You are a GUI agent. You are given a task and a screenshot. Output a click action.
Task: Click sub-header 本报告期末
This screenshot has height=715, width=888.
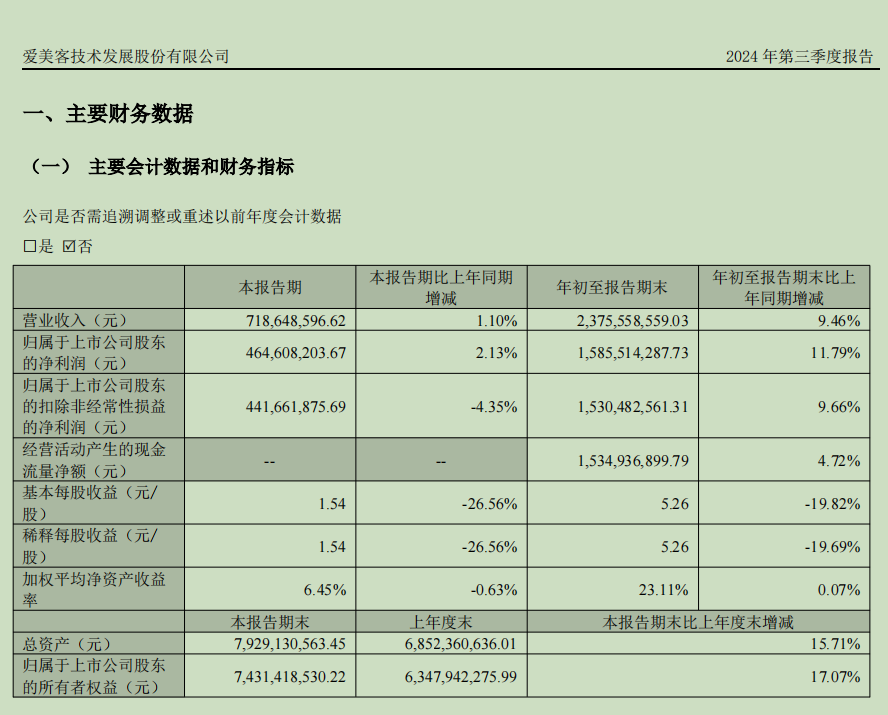click(270, 622)
